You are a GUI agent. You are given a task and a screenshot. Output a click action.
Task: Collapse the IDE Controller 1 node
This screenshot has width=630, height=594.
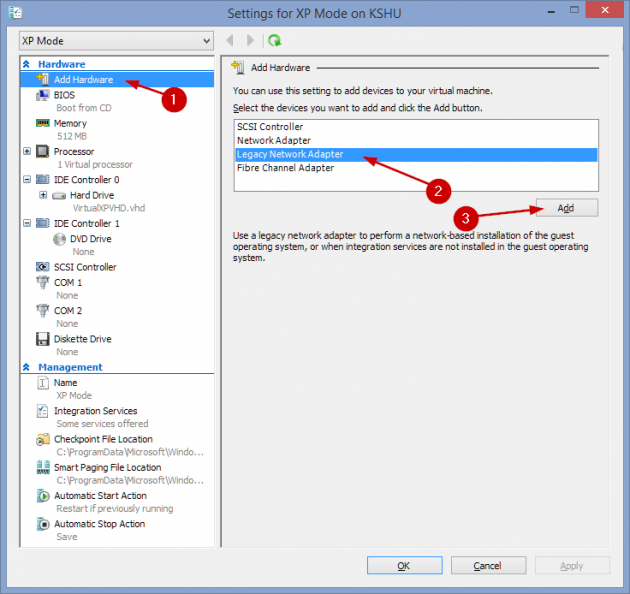[x=27, y=223]
